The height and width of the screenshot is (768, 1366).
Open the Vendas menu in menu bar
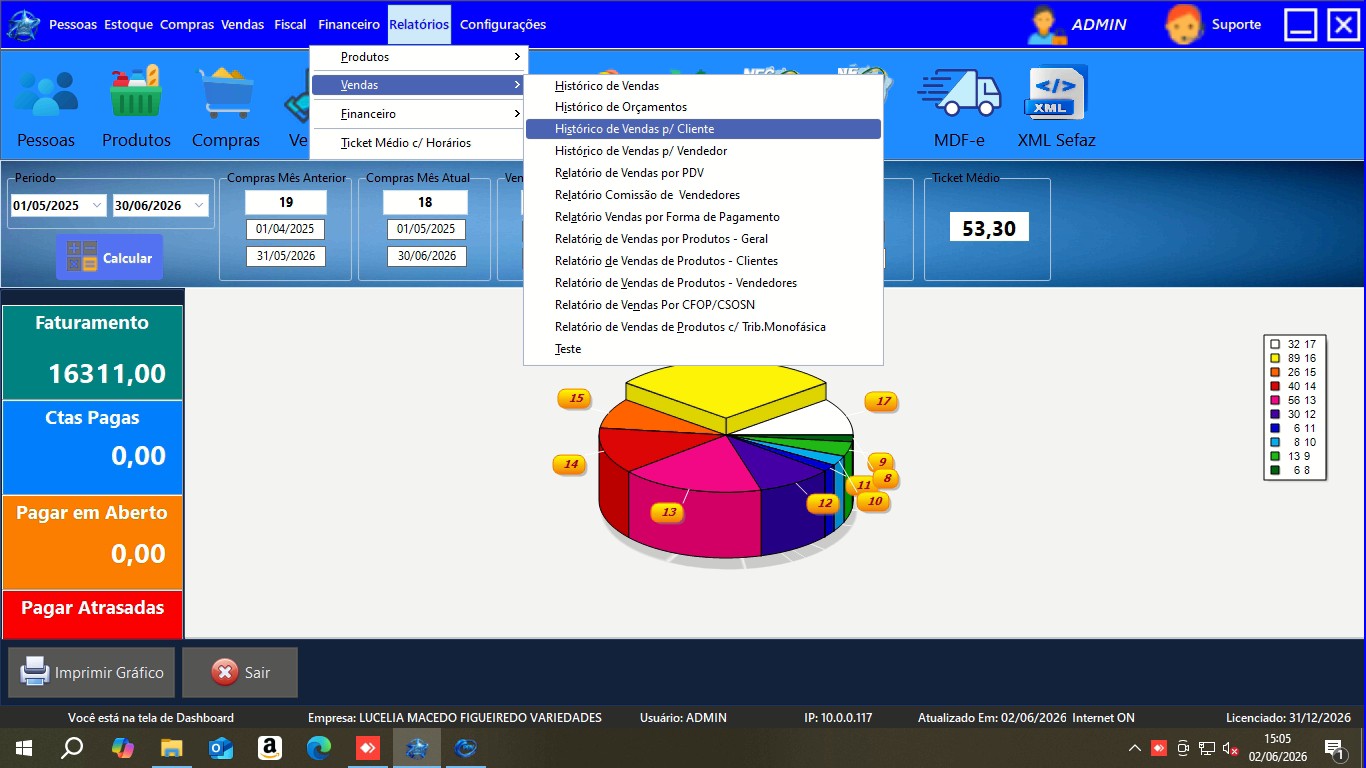(242, 24)
